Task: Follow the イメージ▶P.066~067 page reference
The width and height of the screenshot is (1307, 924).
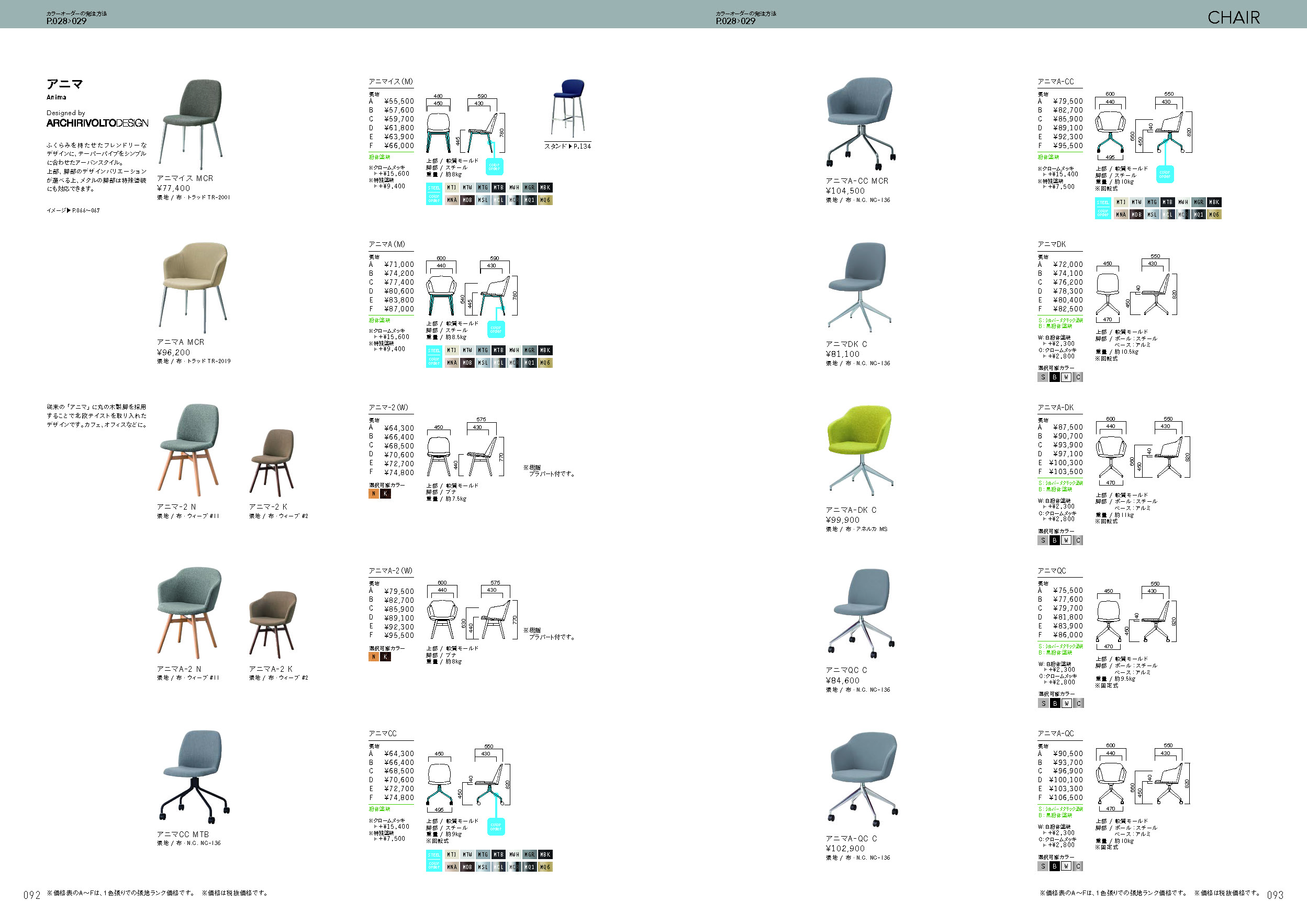Action: (x=73, y=210)
